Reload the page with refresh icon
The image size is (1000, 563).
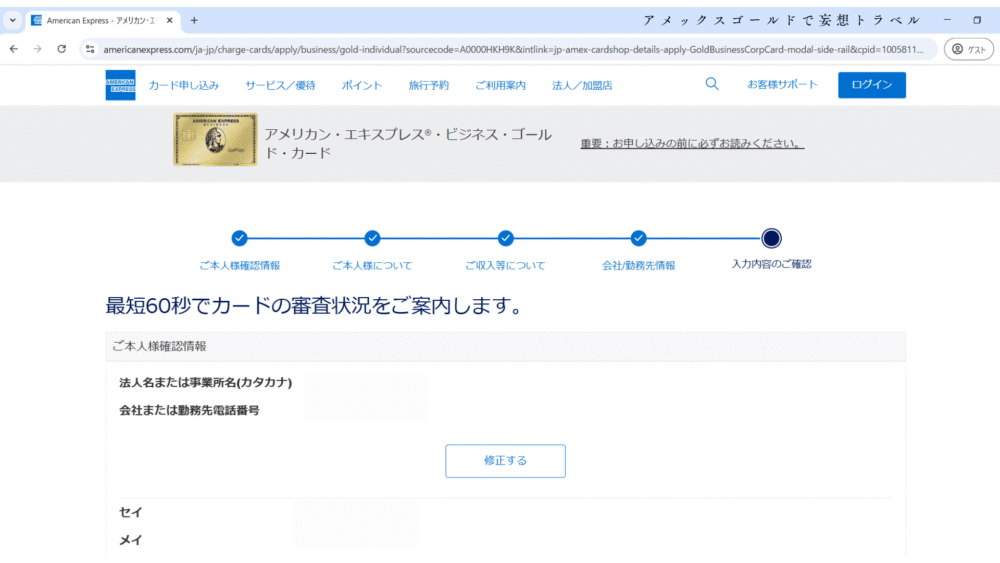pos(61,49)
